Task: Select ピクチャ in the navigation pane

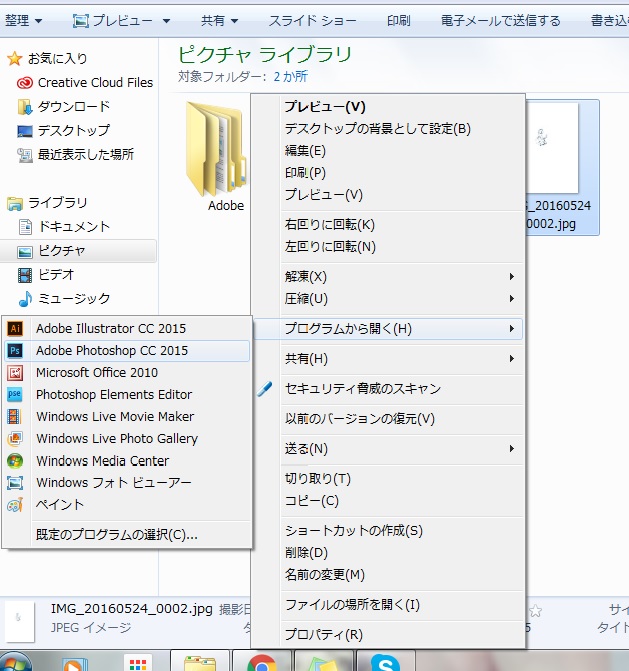Action: click(78, 251)
